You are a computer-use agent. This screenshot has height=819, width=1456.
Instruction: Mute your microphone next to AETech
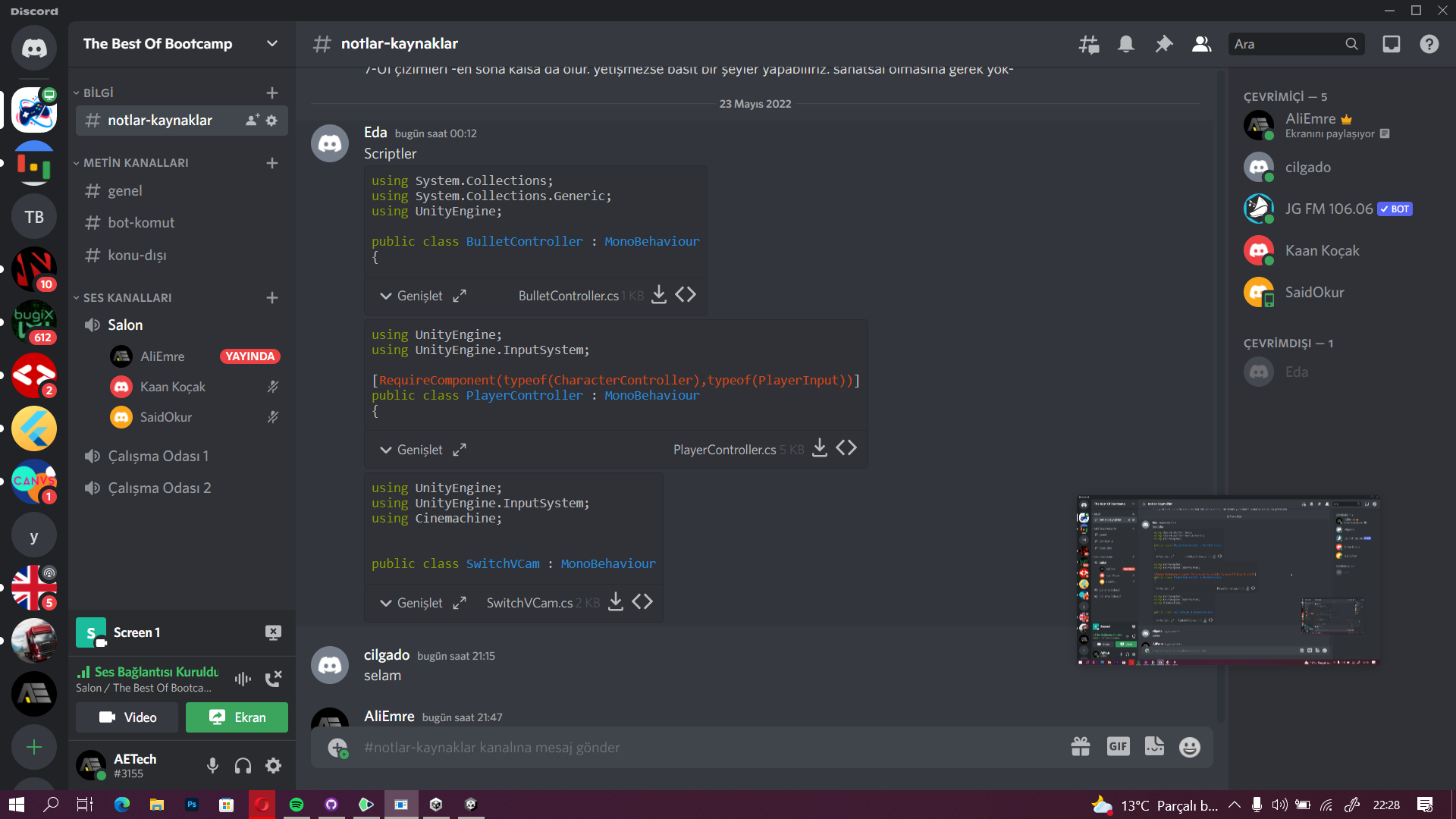tap(212, 765)
